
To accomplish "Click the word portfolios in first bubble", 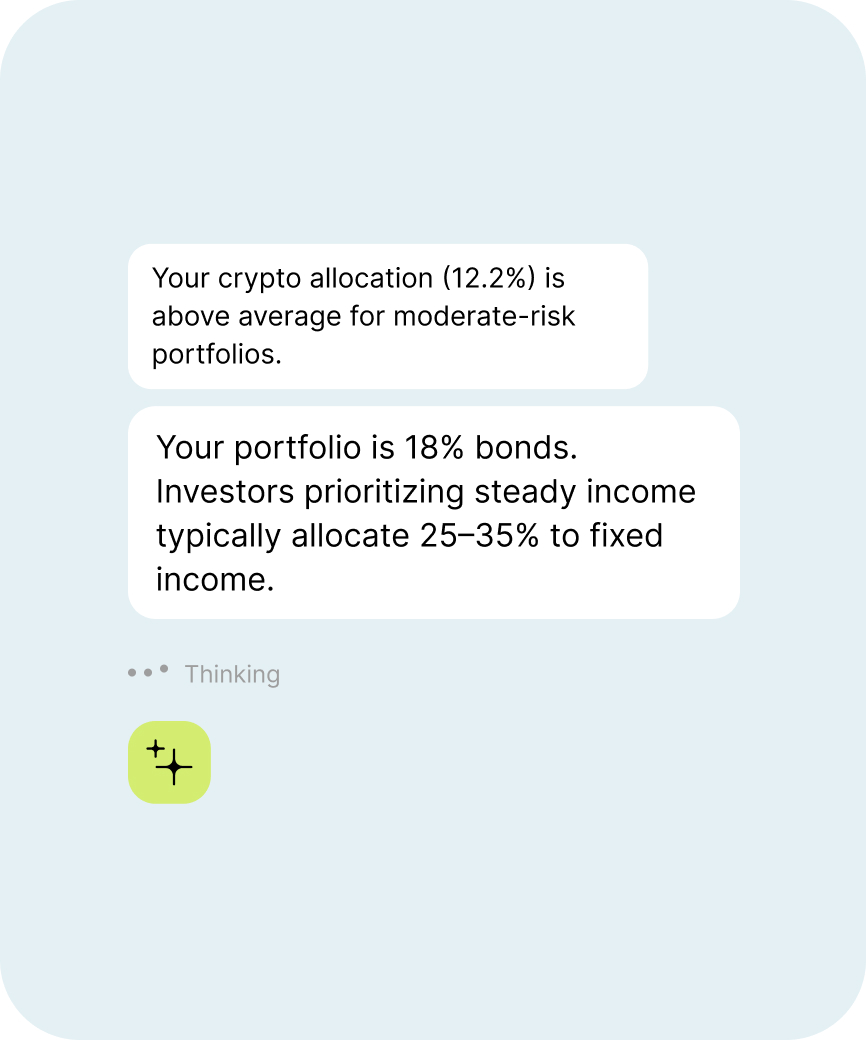I will 217,355.
